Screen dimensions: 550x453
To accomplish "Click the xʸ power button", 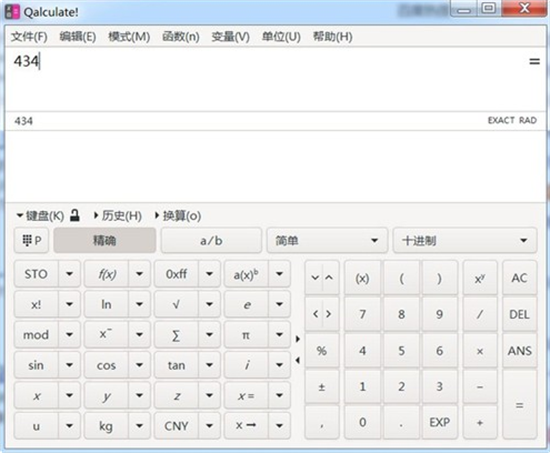I will click(x=480, y=278).
